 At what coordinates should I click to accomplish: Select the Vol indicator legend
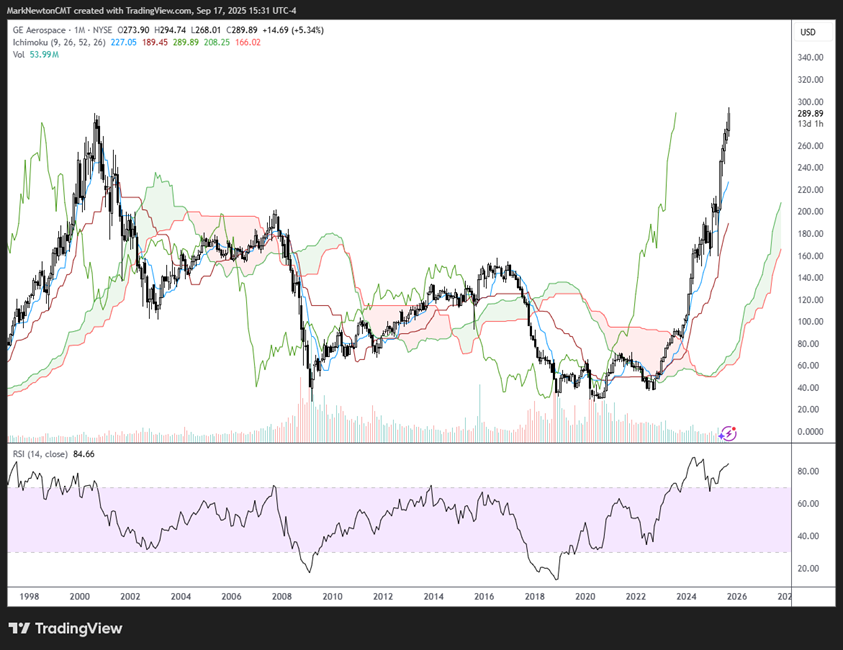click(x=19, y=54)
